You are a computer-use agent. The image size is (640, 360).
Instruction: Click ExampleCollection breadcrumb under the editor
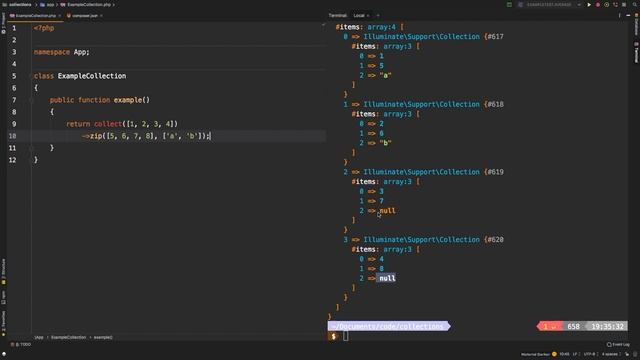coord(68,338)
